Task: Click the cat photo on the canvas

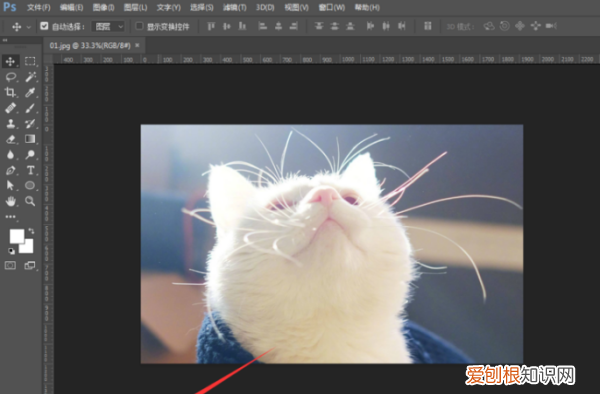Action: pos(332,244)
